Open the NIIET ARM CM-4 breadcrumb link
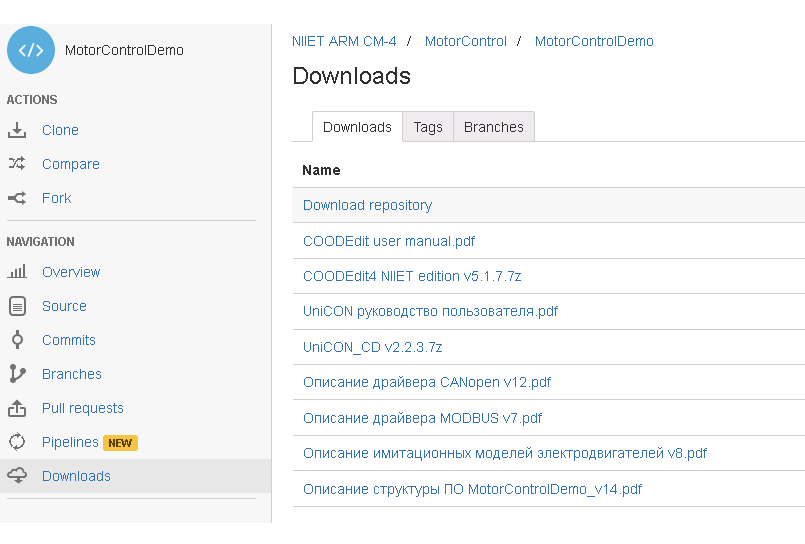This screenshot has height=544, width=805. 344,41
